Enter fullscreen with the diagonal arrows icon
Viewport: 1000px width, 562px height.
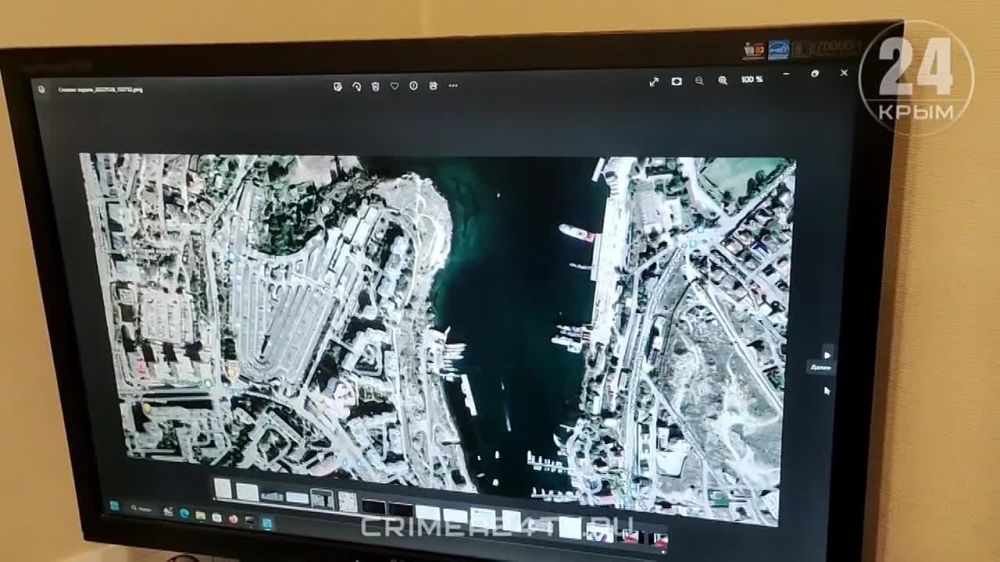(654, 82)
